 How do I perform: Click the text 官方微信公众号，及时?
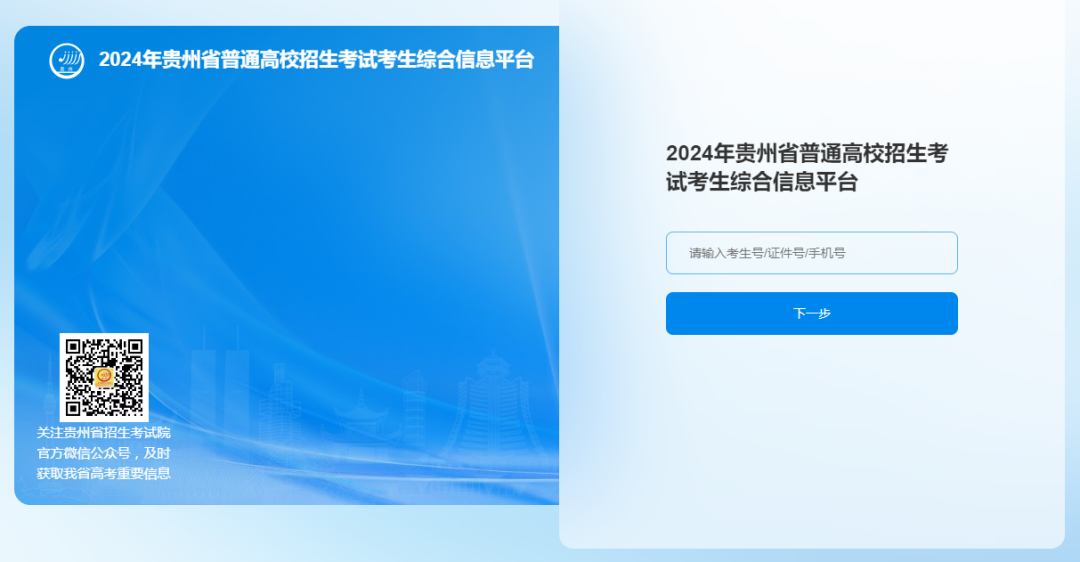tap(103, 453)
